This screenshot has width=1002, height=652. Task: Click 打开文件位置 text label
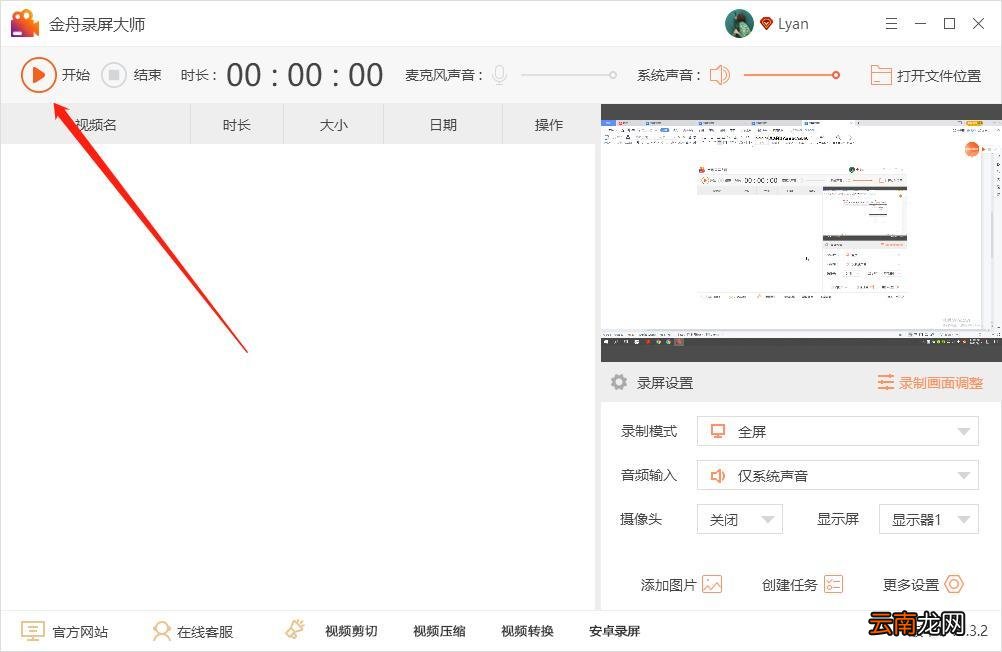click(938, 75)
